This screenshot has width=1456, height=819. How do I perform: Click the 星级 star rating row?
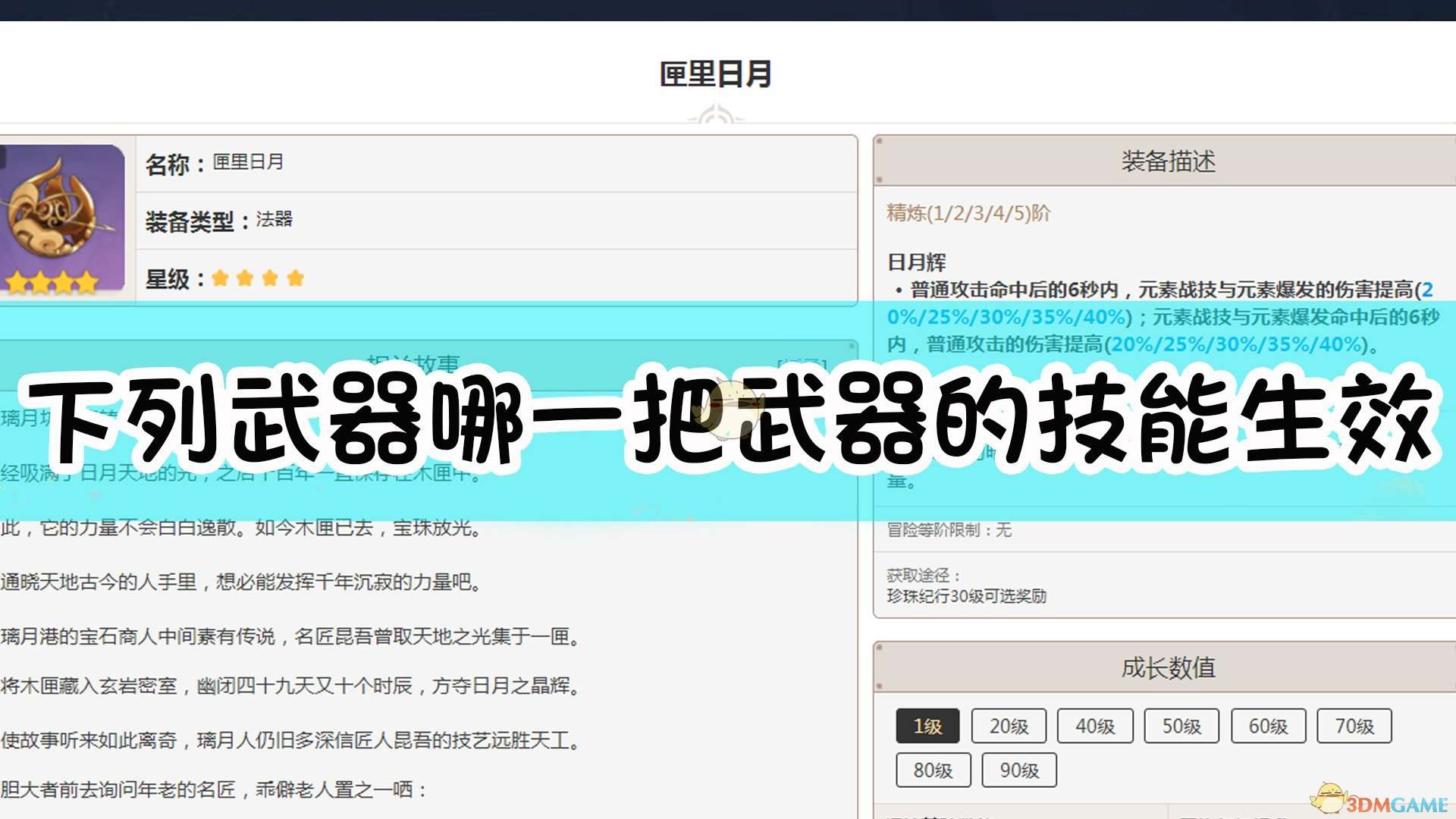click(497, 278)
